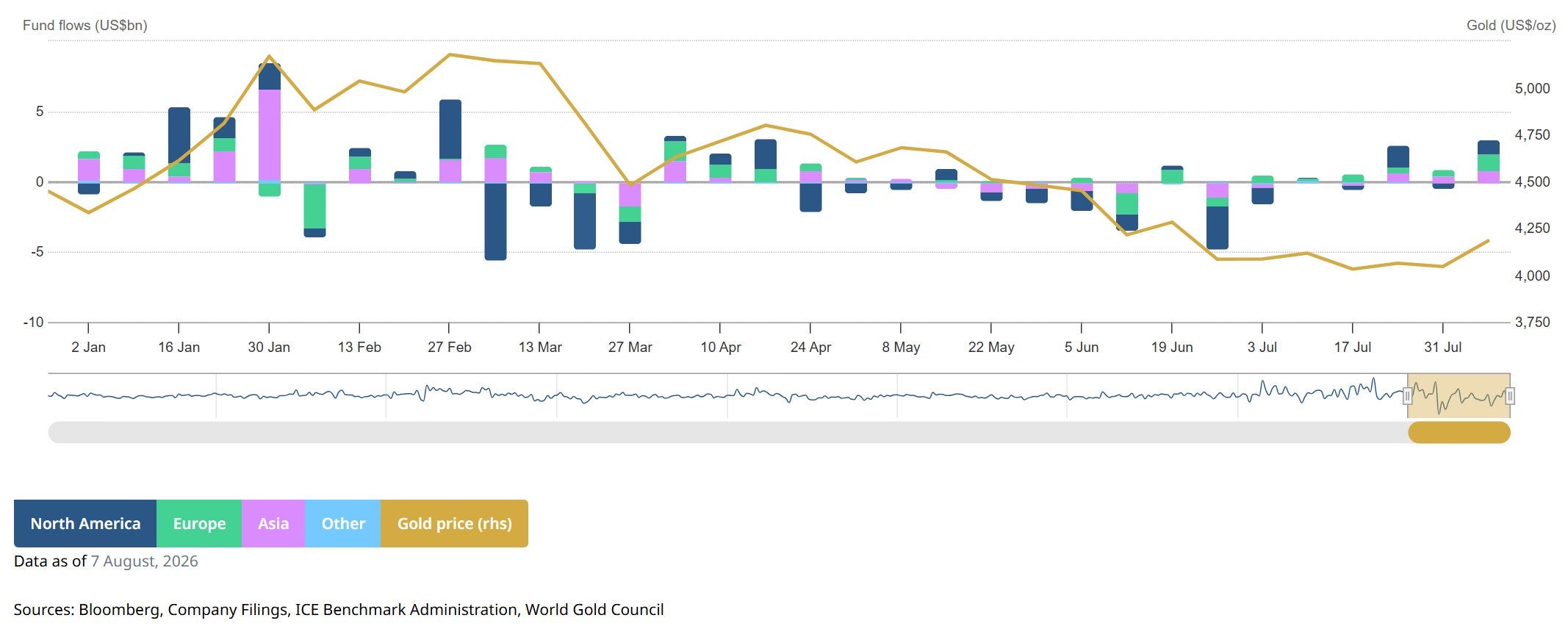Click the left range selector handle
The width and height of the screenshot is (1568, 640).
pos(1408,397)
